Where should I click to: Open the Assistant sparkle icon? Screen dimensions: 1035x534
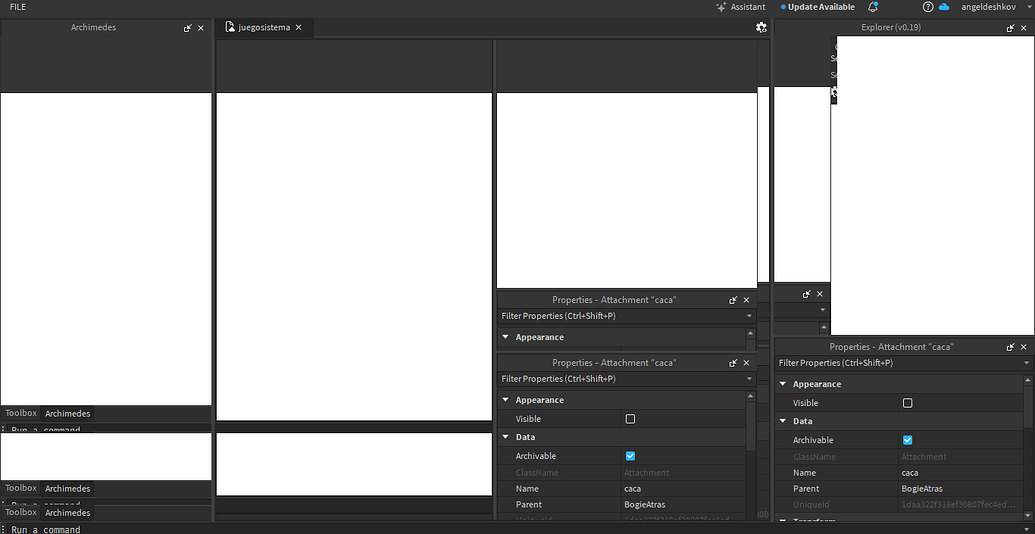(721, 7)
